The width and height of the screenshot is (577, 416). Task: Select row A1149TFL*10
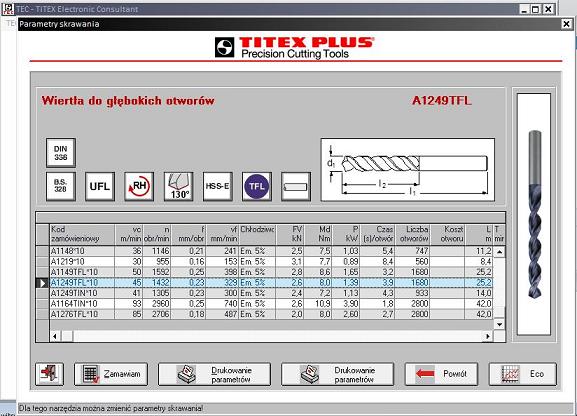coord(271,272)
